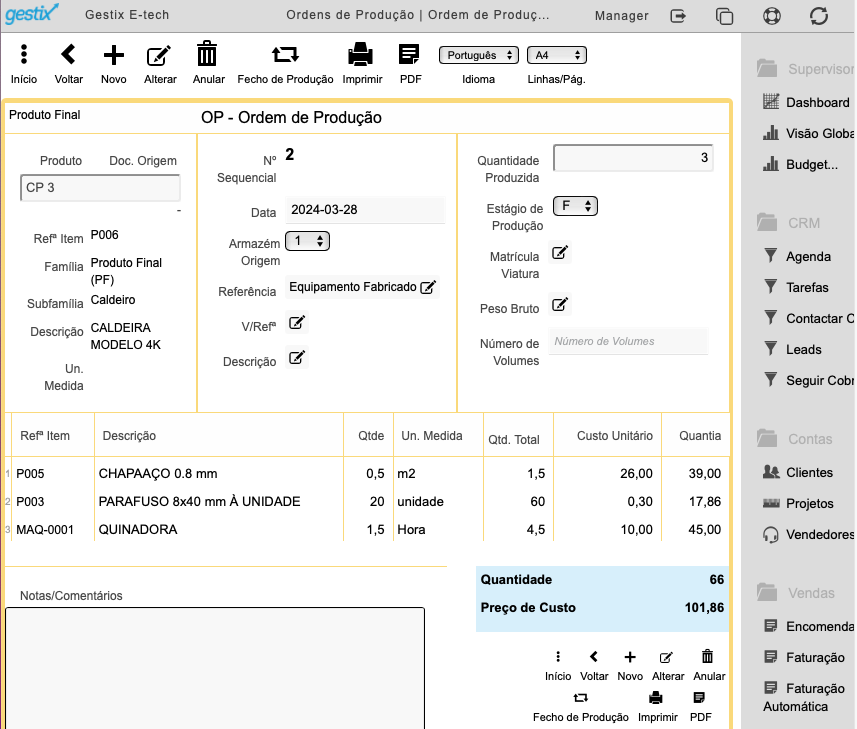
Task: Click the Data field 2024-03-28
Action: 365,210
